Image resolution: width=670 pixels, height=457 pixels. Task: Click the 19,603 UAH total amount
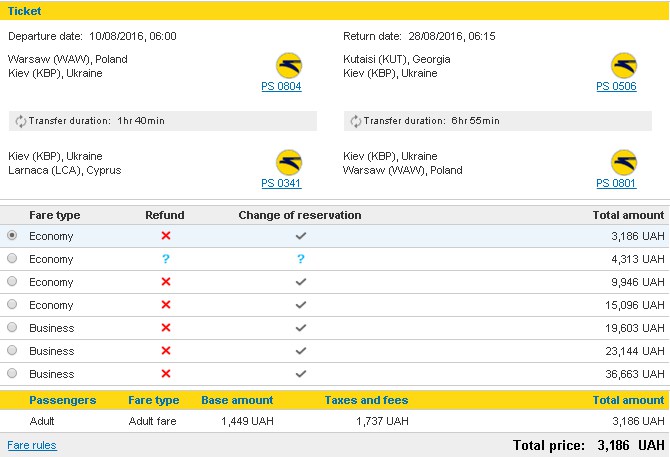pos(635,328)
